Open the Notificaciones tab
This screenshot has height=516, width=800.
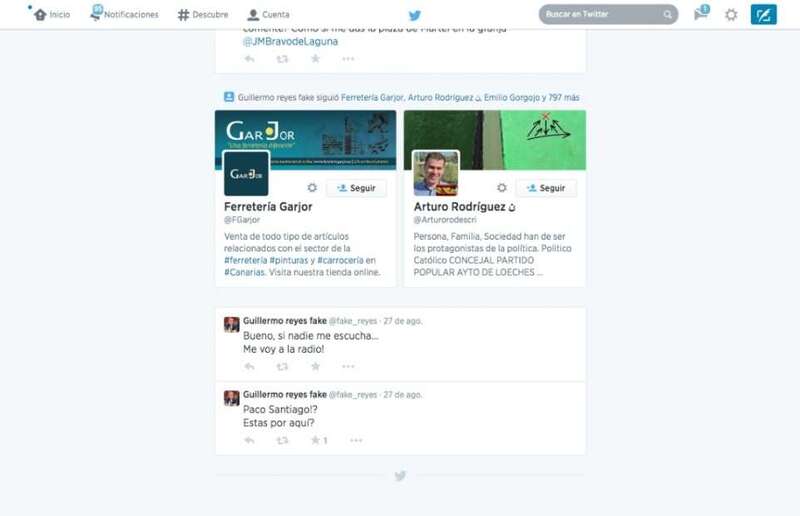click(x=124, y=15)
